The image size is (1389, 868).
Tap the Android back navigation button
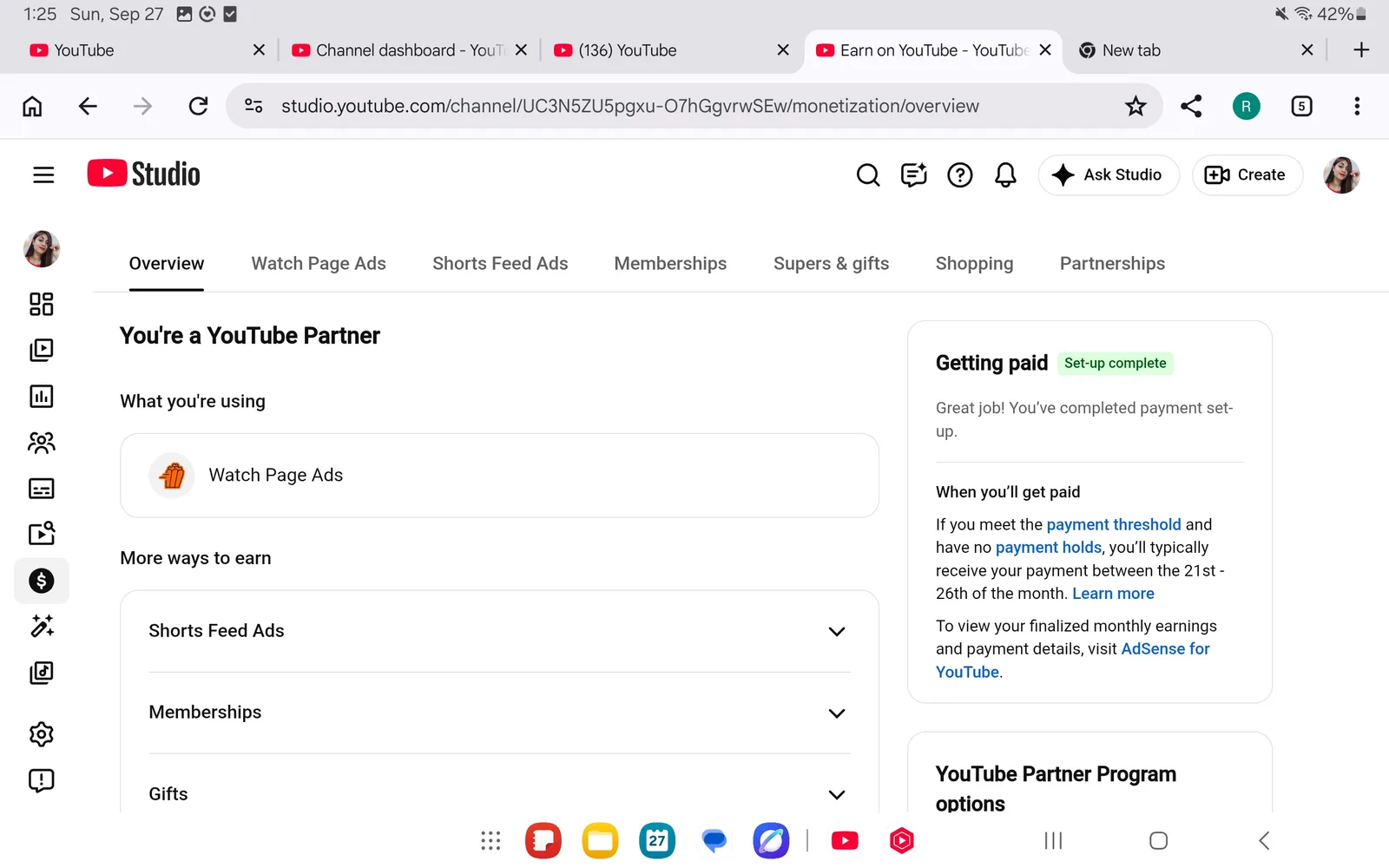click(x=1264, y=840)
